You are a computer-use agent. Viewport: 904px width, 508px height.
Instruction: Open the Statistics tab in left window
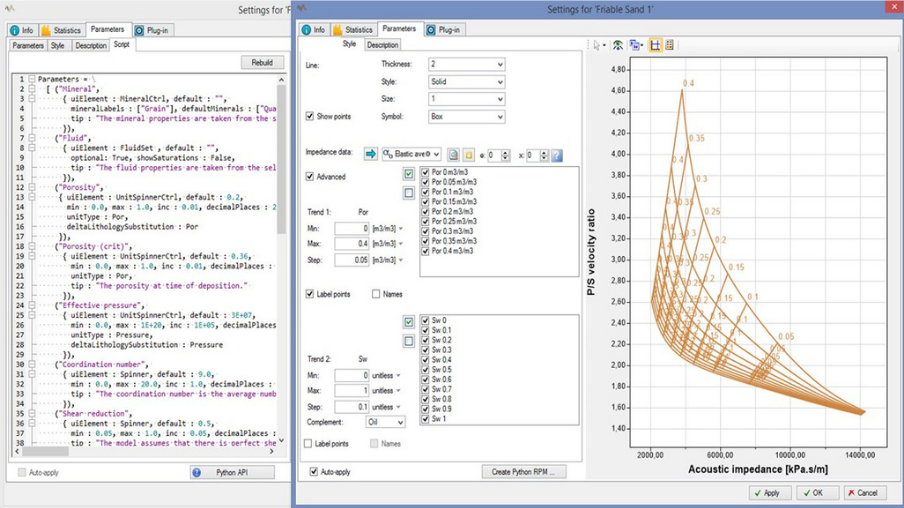[x=62, y=31]
